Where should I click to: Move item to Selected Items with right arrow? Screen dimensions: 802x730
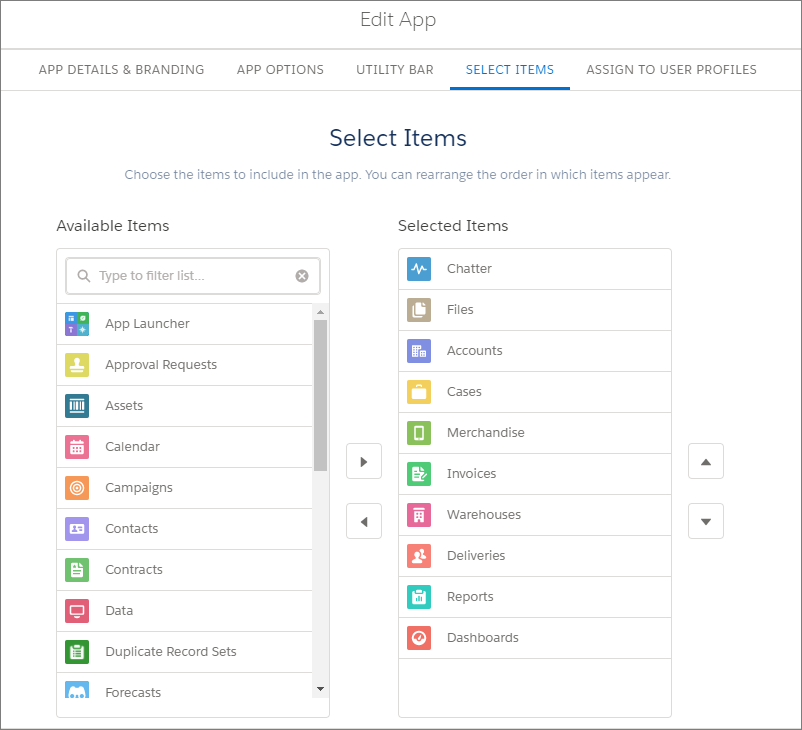(364, 462)
